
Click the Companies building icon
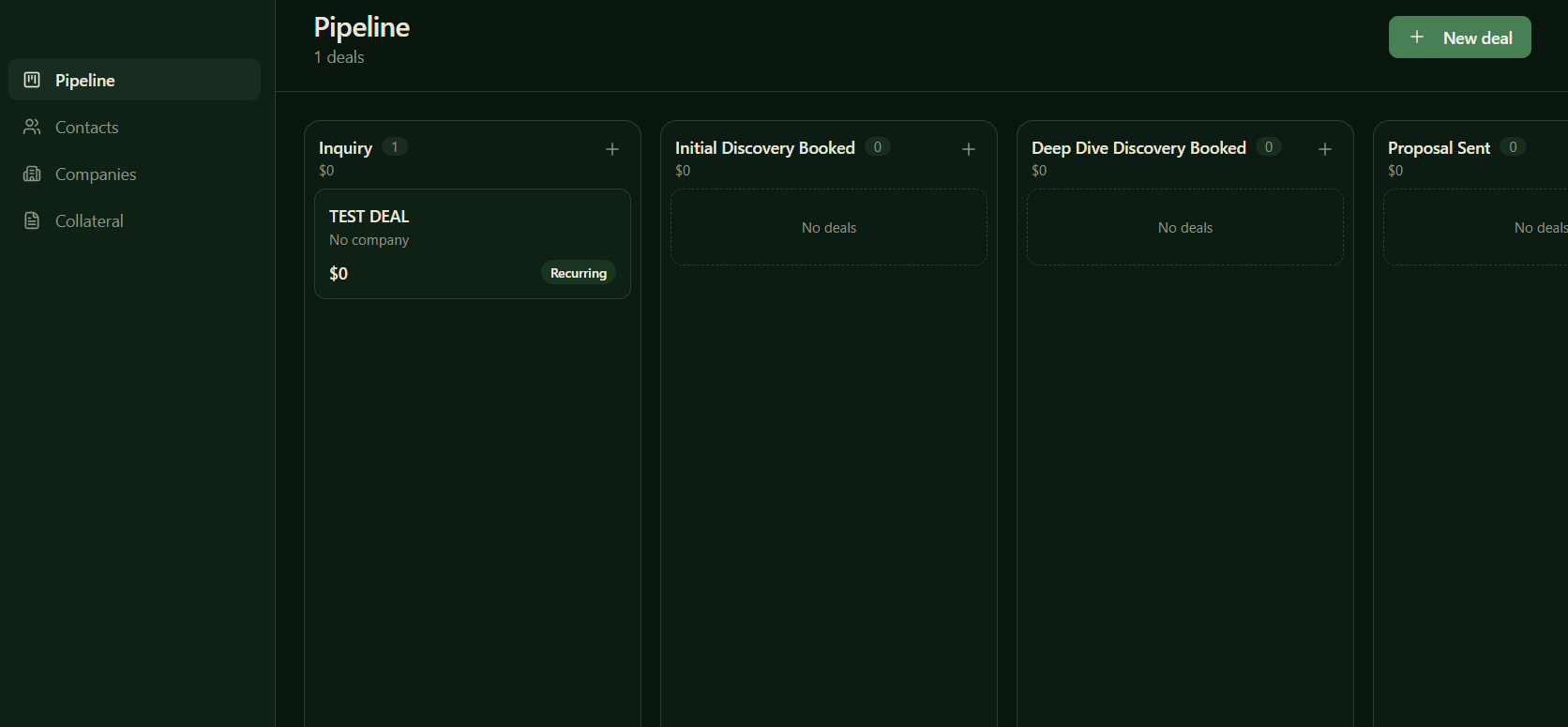coord(32,174)
